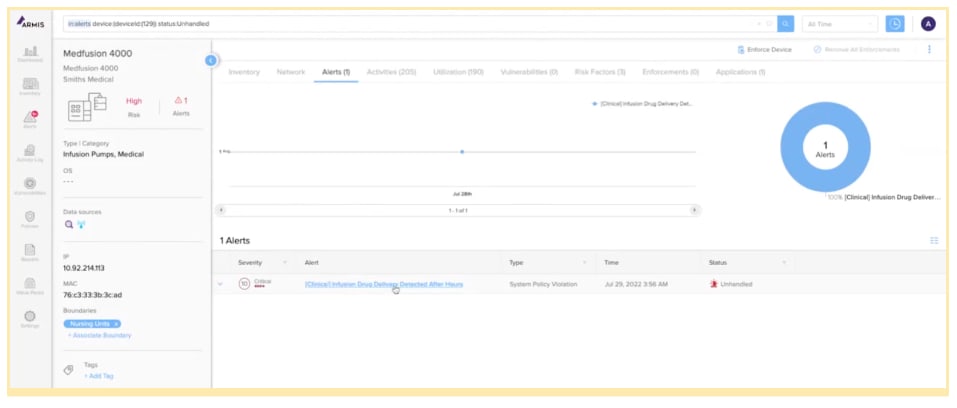Click 'Infusion Pumps, Medical' category text
This screenshot has width=957, height=408.
tap(103, 155)
